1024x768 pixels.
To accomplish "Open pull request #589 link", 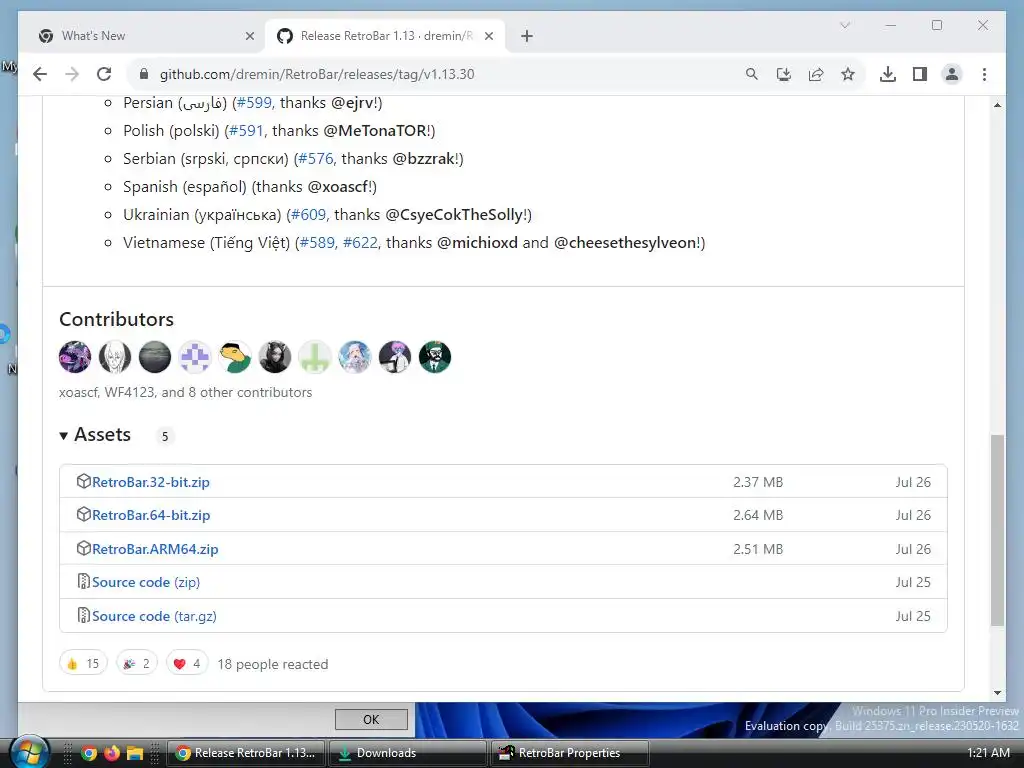I will 317,243.
